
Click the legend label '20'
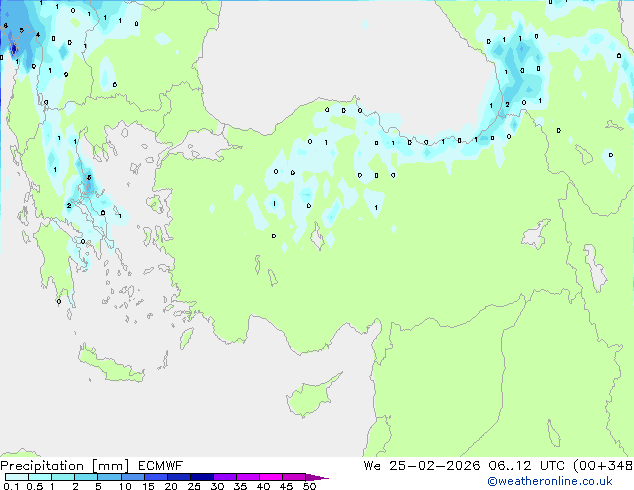pos(171,486)
